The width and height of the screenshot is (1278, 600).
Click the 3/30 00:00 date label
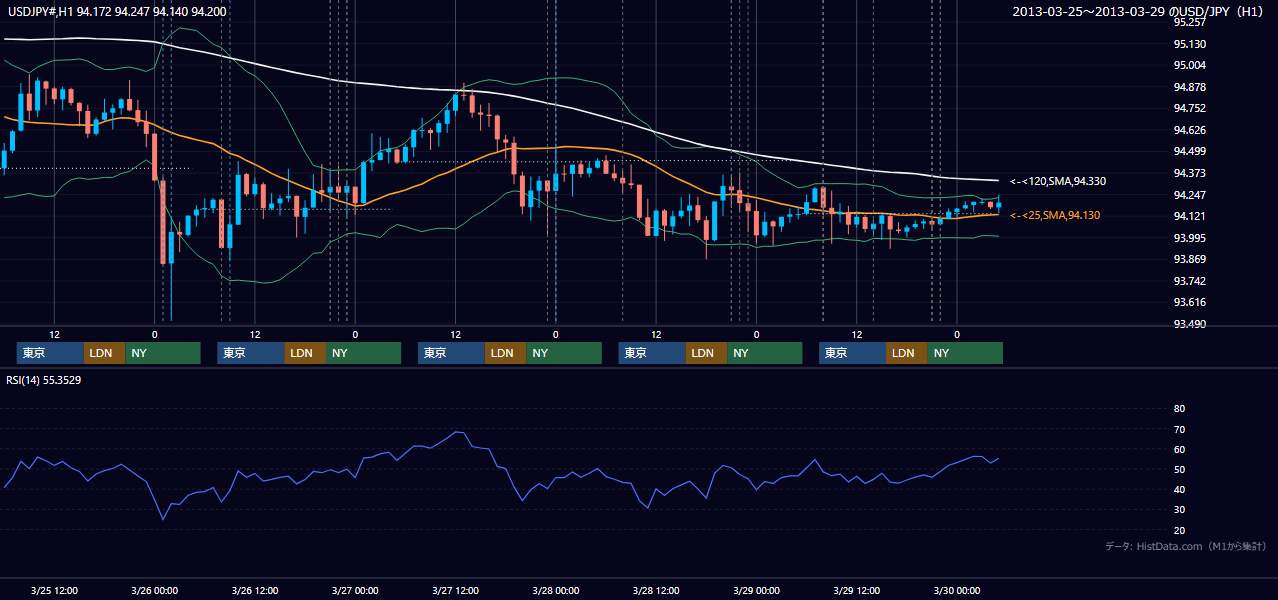tap(956, 590)
